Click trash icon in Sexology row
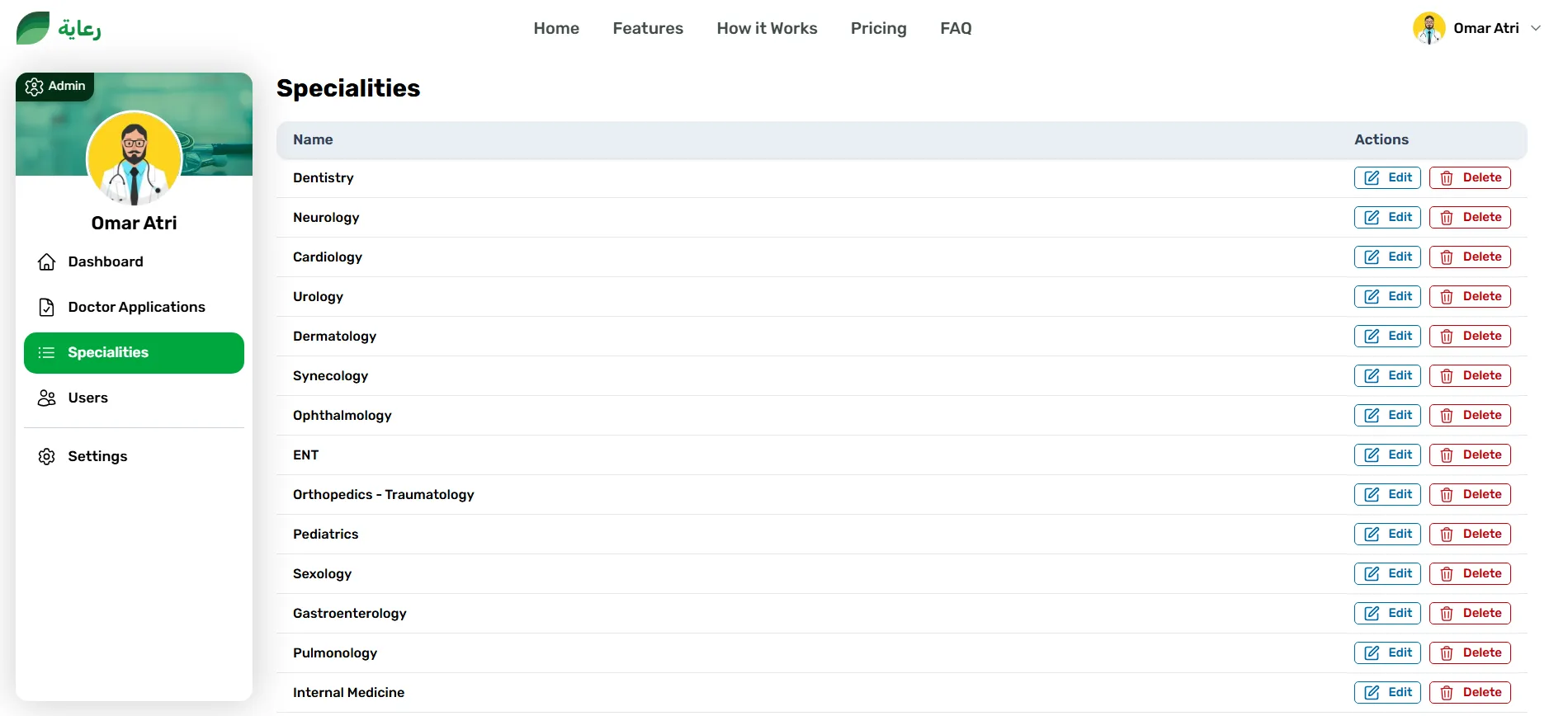Image resolution: width=1568 pixels, height=716 pixels. [x=1447, y=574]
